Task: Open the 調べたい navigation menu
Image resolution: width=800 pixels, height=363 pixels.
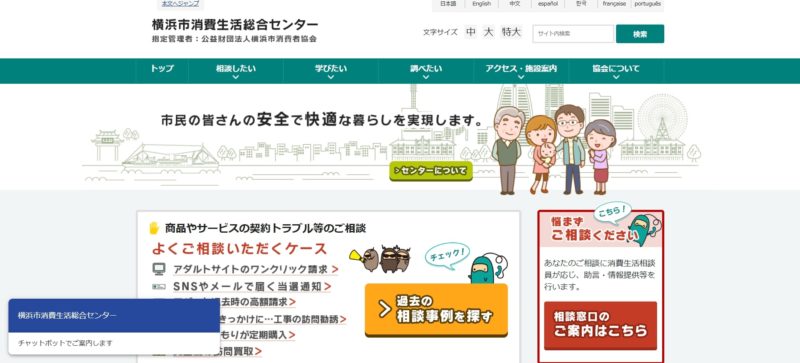Action: click(x=426, y=69)
